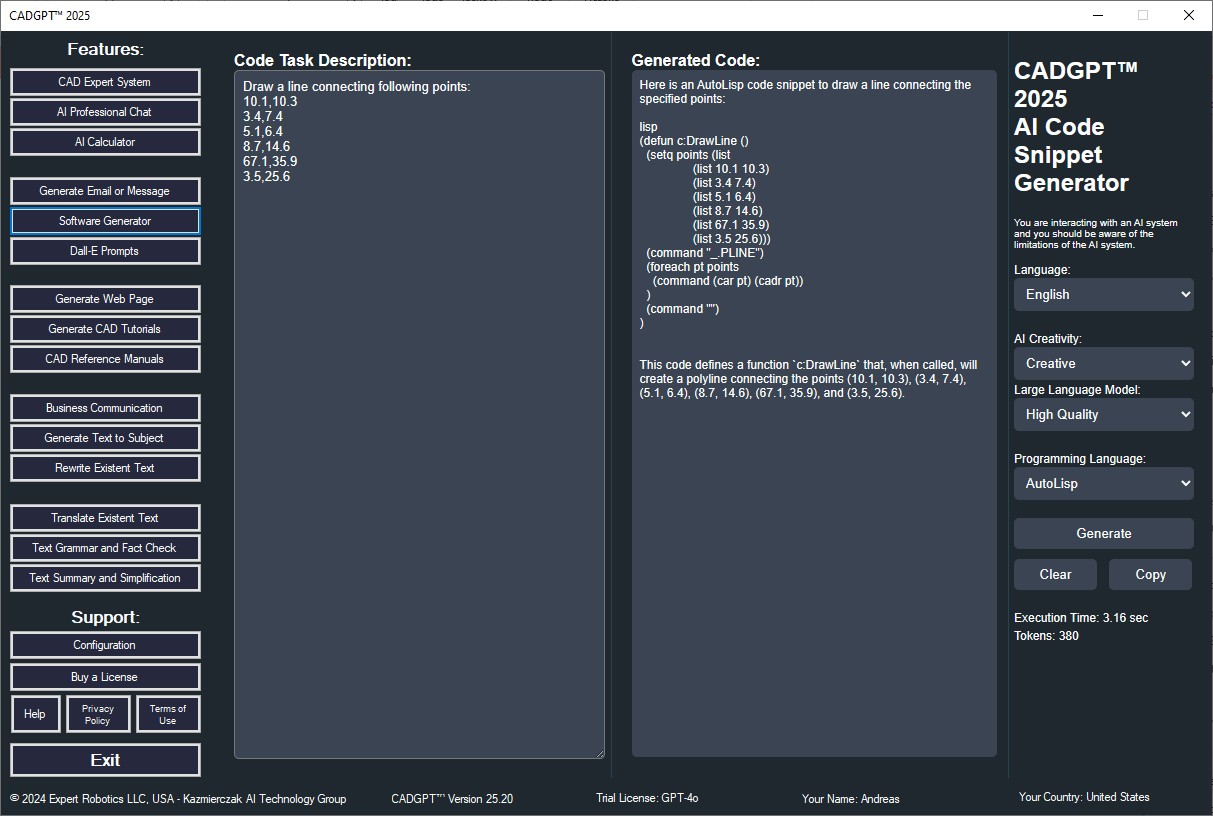Open Generate CAD Tutorials
The height and width of the screenshot is (816, 1213).
pyautogui.click(x=105, y=329)
